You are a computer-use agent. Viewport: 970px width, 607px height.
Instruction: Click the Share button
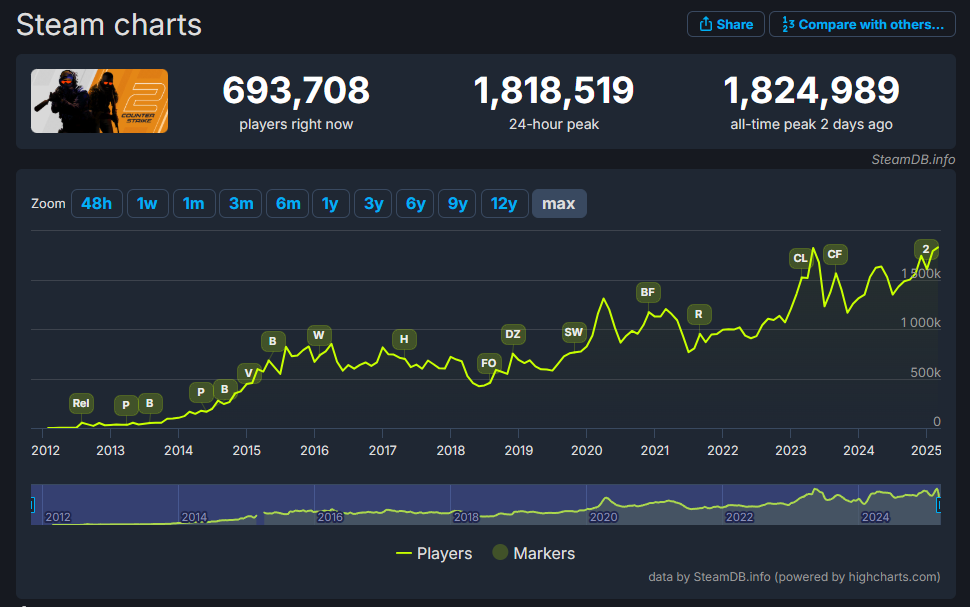coord(726,25)
